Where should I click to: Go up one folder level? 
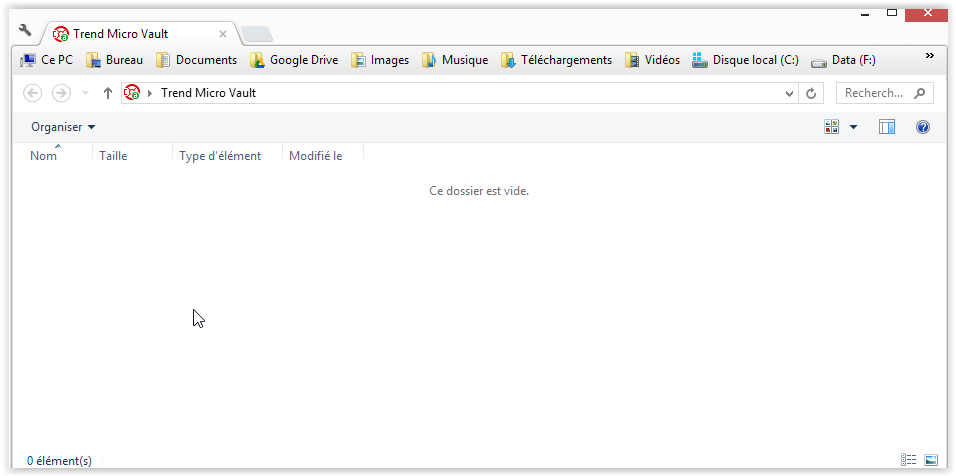point(108,93)
